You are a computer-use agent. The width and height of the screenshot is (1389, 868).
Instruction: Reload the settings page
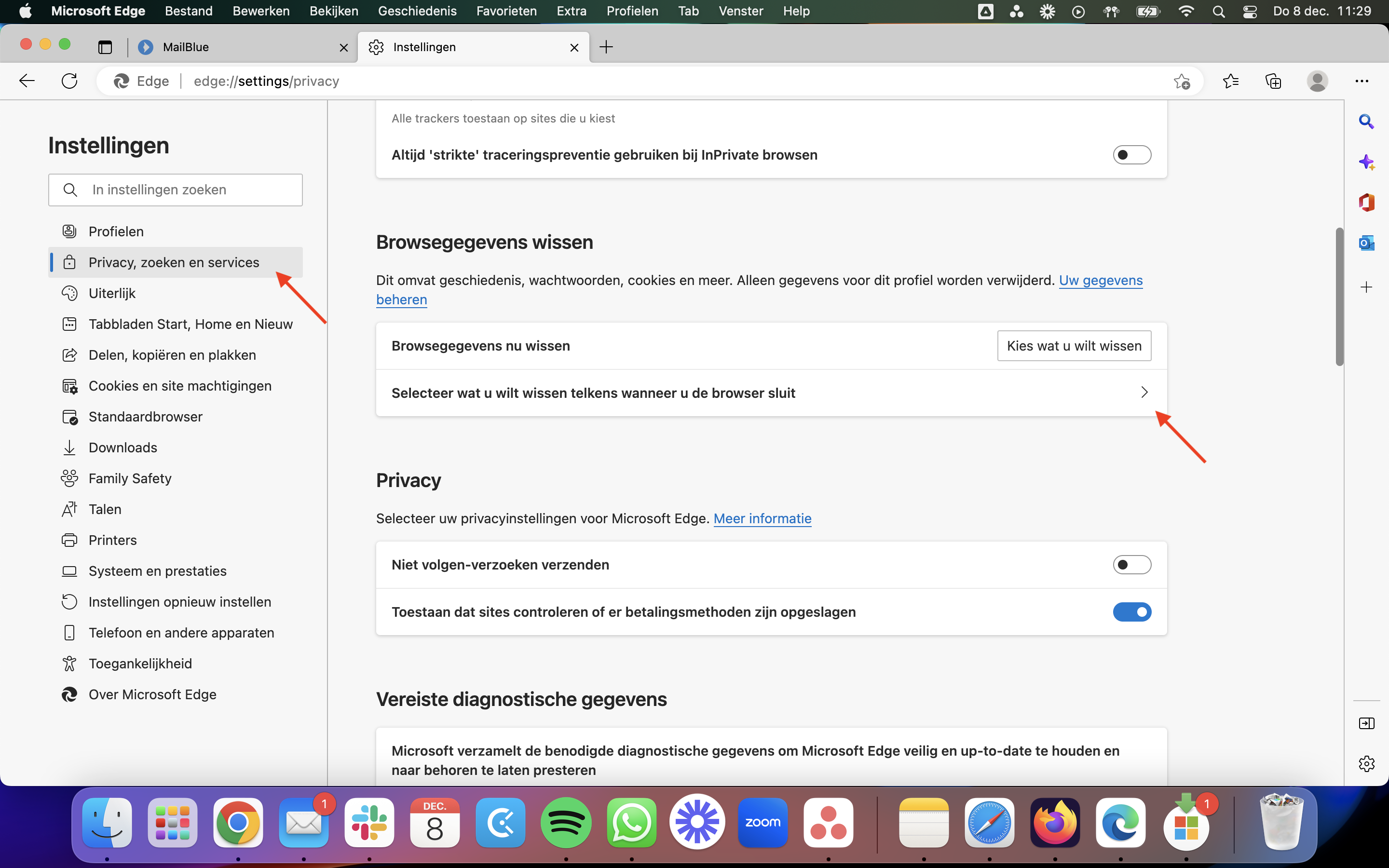coord(69,81)
